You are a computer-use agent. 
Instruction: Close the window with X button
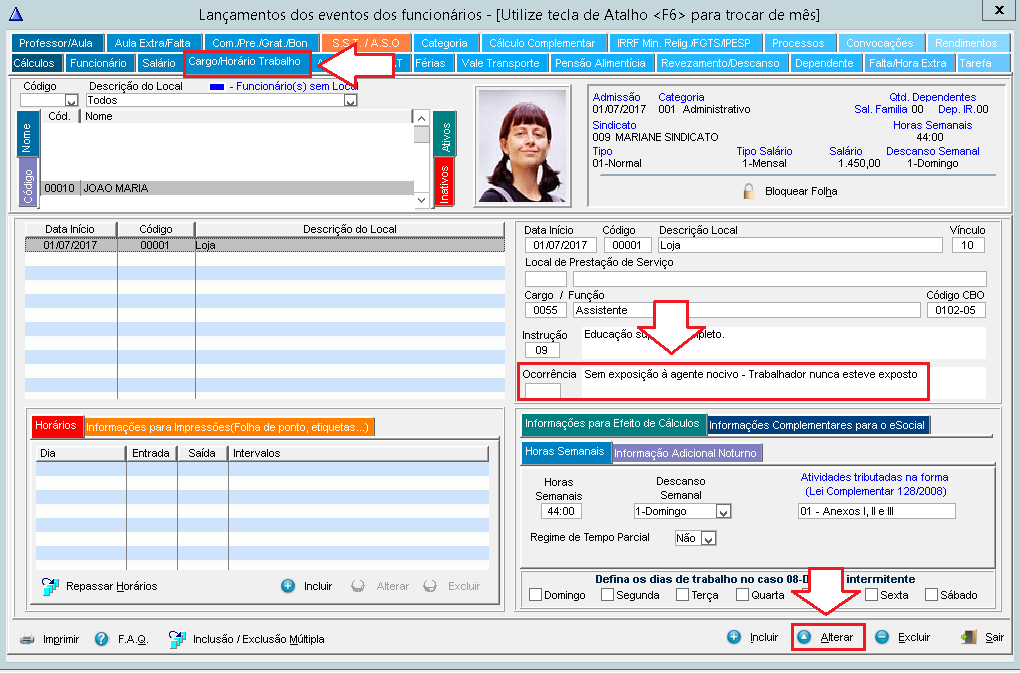click(999, 10)
